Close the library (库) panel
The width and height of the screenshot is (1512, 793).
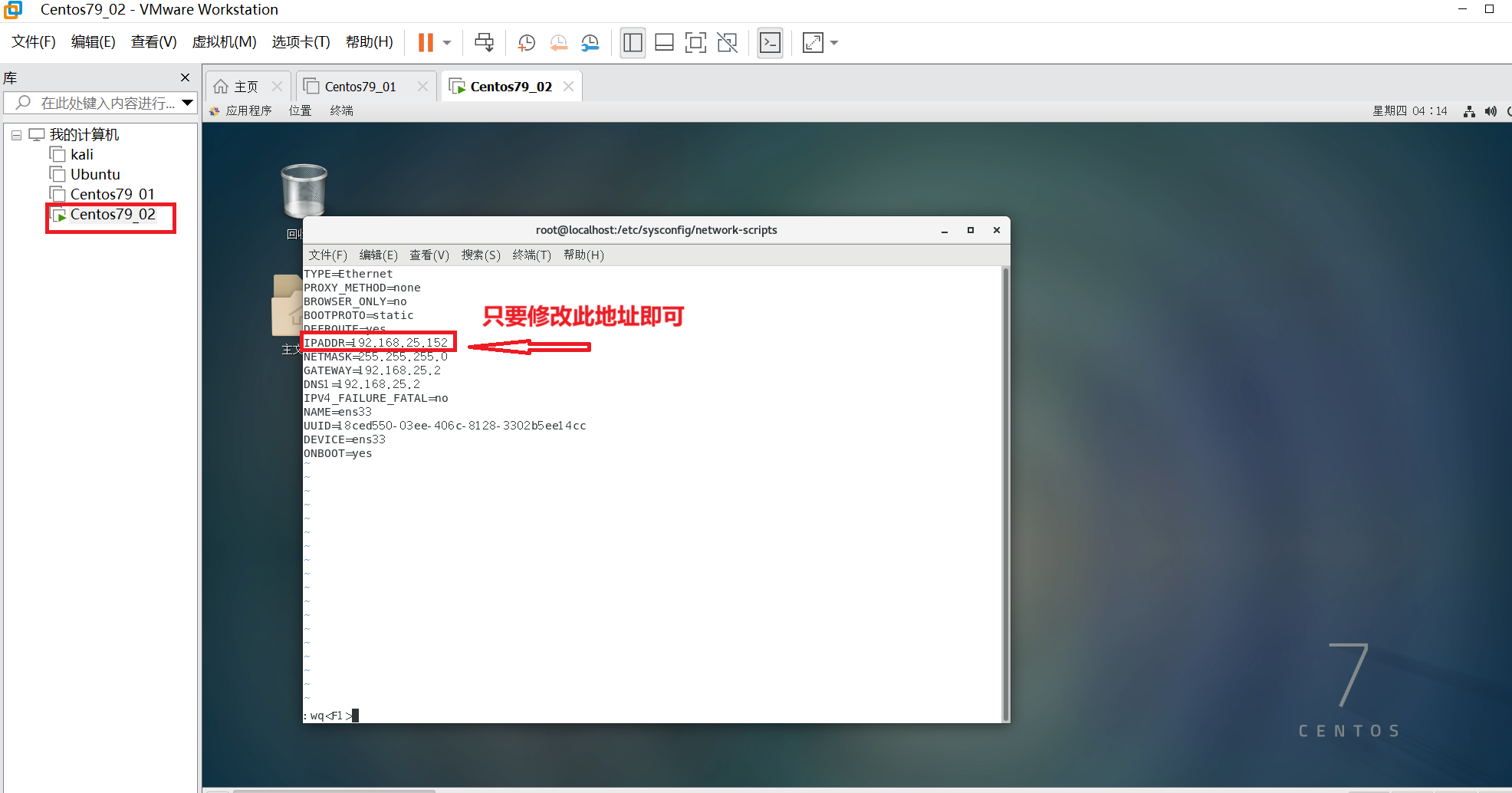point(185,77)
